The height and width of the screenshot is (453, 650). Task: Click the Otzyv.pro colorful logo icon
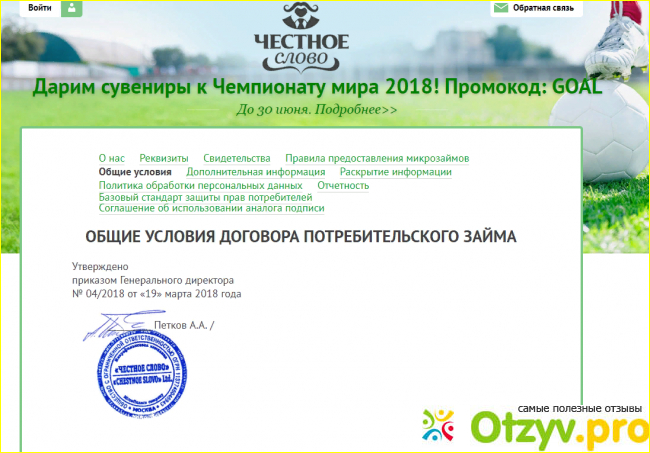pyautogui.click(x=438, y=426)
